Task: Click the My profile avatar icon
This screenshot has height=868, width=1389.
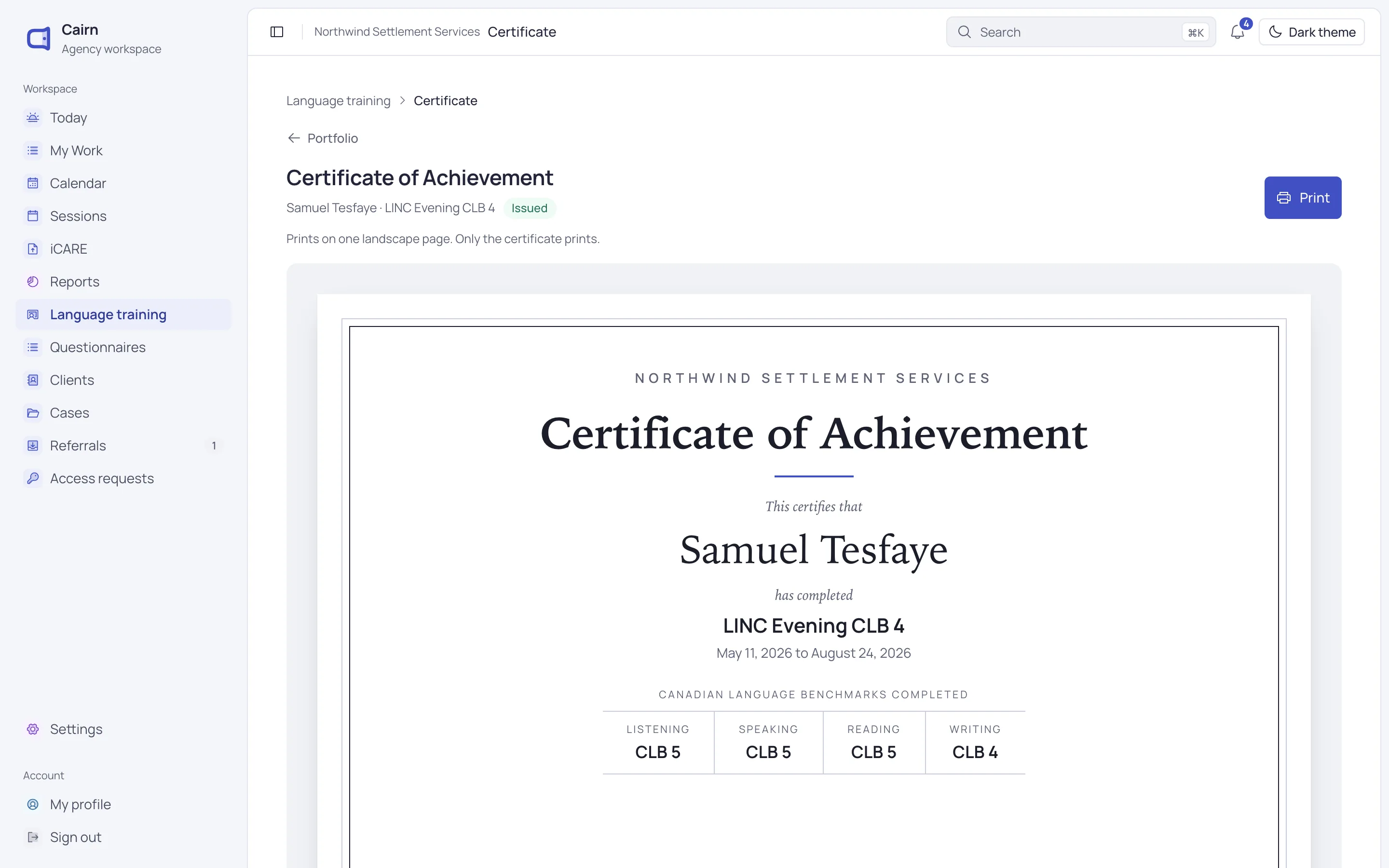Action: [x=33, y=804]
